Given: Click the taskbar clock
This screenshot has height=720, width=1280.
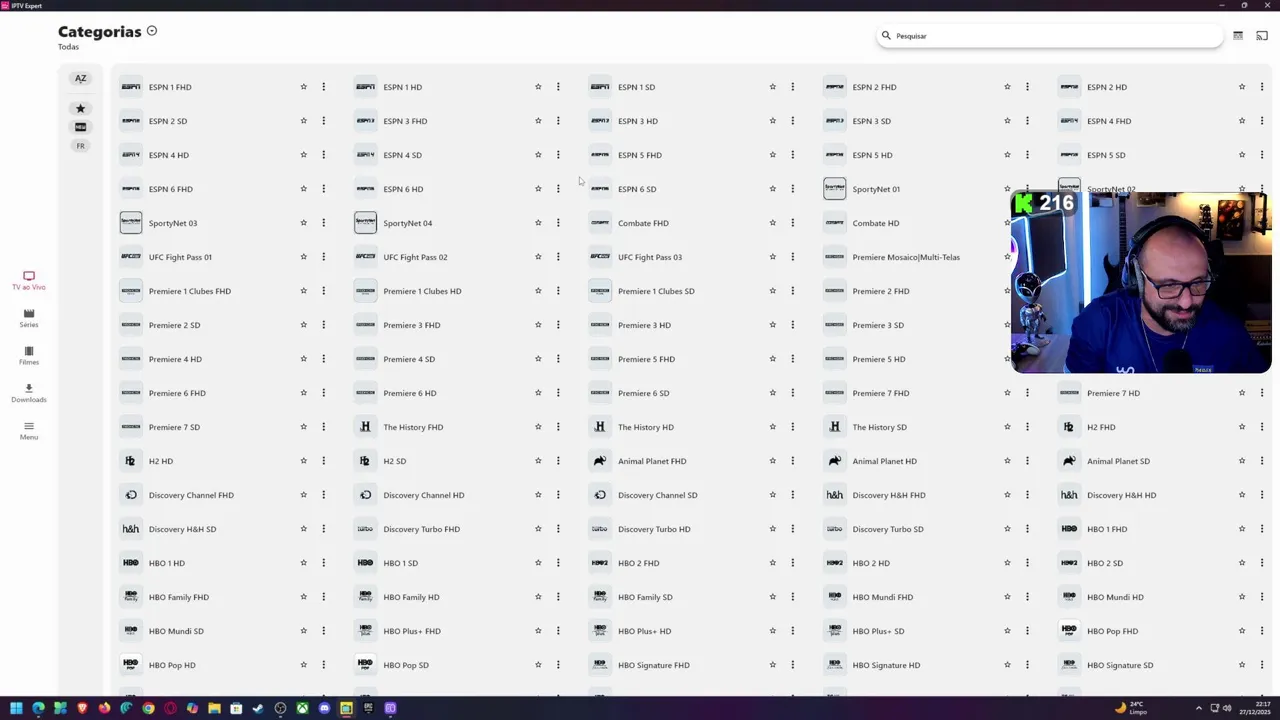Looking at the screenshot, I should click(x=1254, y=708).
